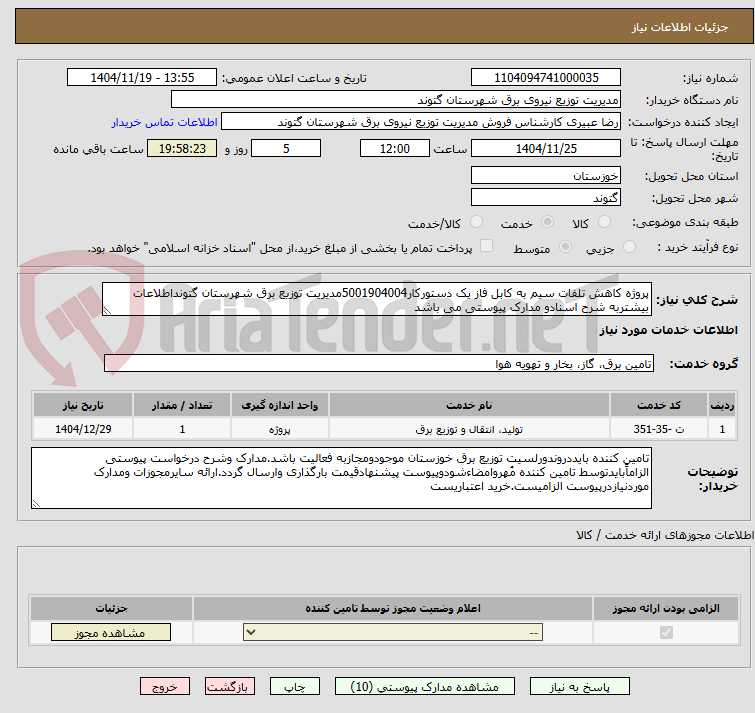Click the چاپ print button
The image size is (755, 713).
(x=295, y=687)
